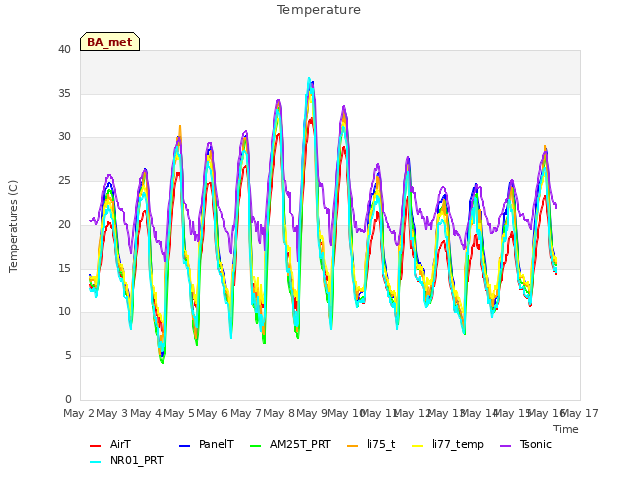Screen dimensions: 640x480
Task: Select the AM25T_PRT legend entry
Action: (x=300, y=444)
